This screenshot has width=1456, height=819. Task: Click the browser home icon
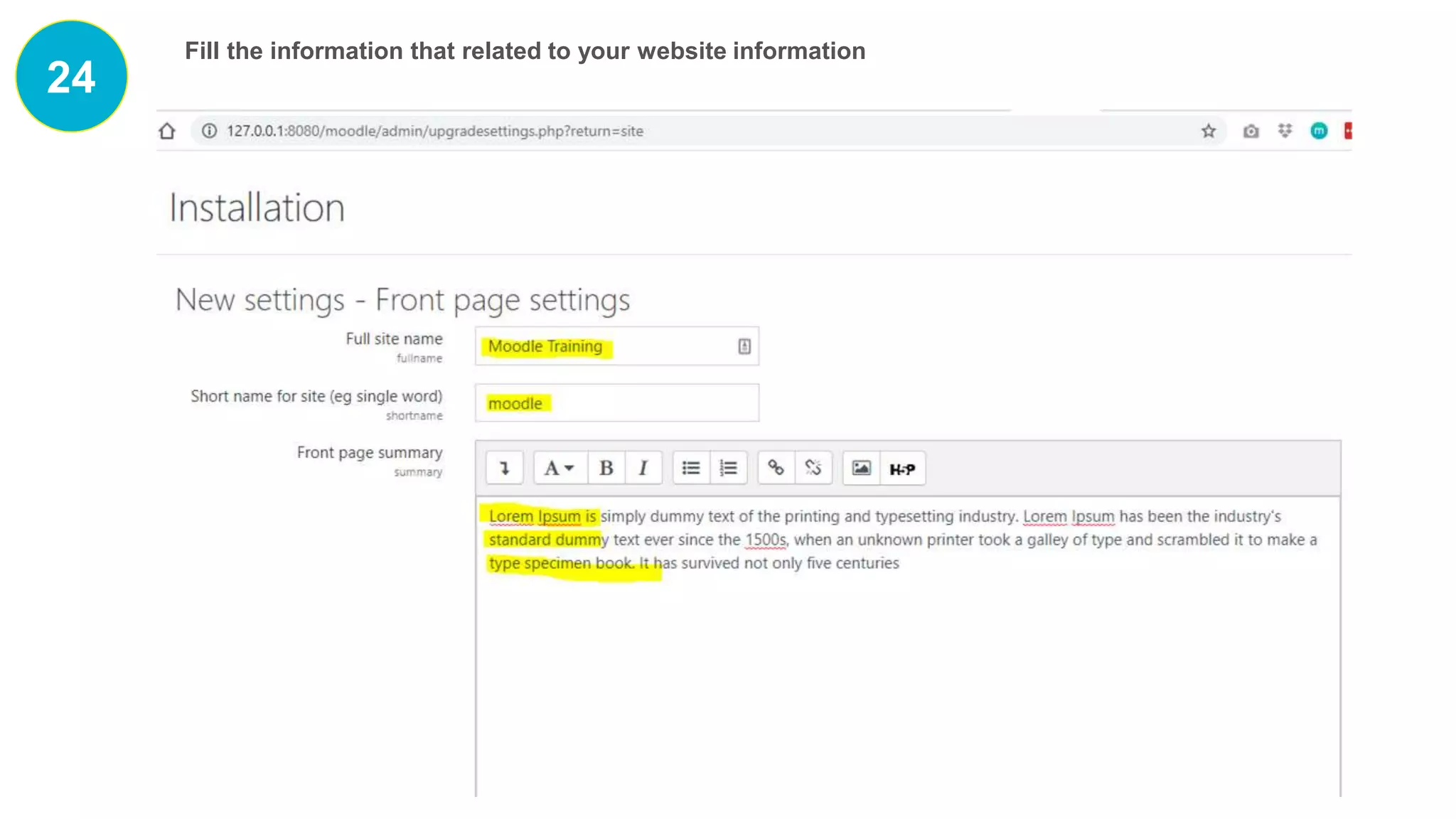coord(167,131)
